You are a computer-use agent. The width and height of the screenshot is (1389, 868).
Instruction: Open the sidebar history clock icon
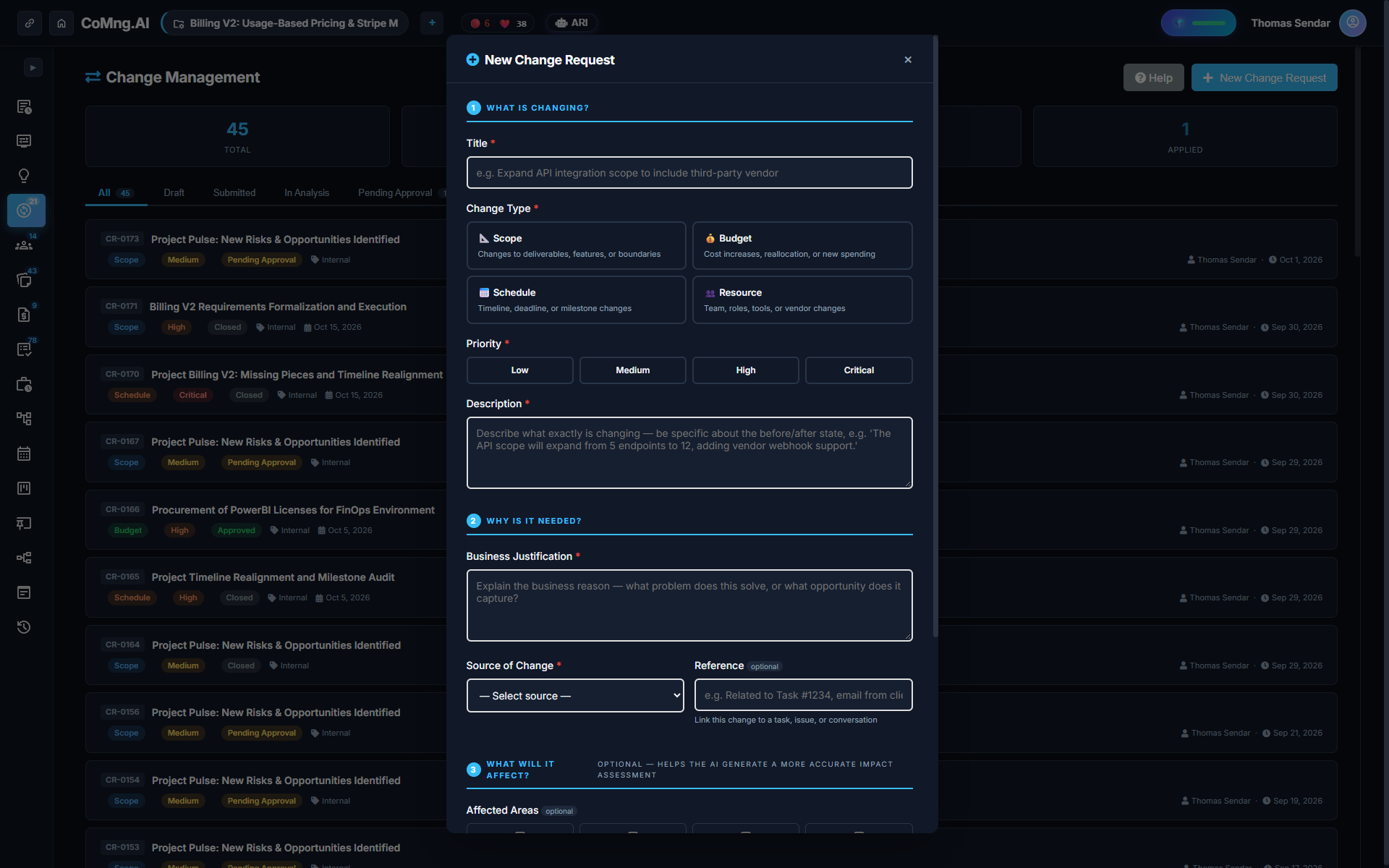(24, 627)
